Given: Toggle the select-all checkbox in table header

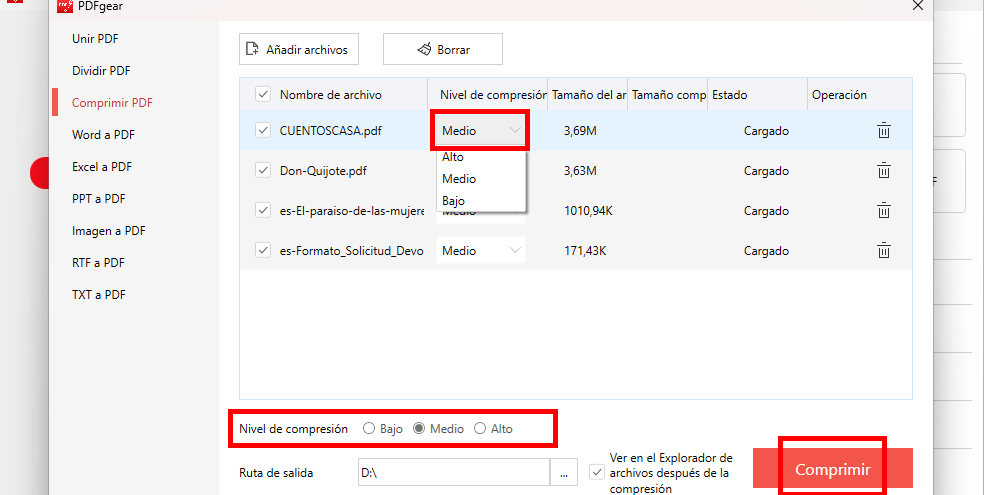Looking at the screenshot, I should (x=263, y=95).
